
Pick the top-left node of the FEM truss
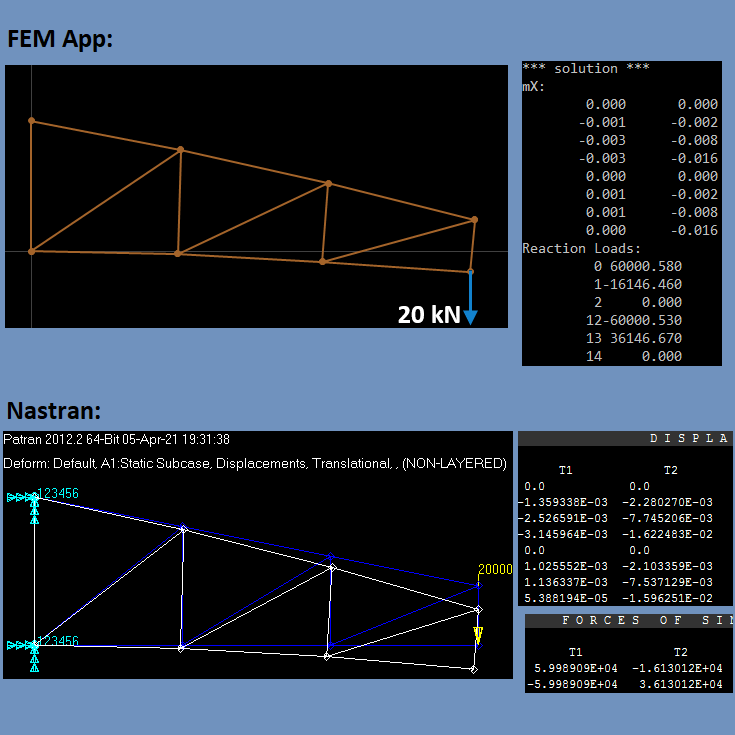coord(31,121)
